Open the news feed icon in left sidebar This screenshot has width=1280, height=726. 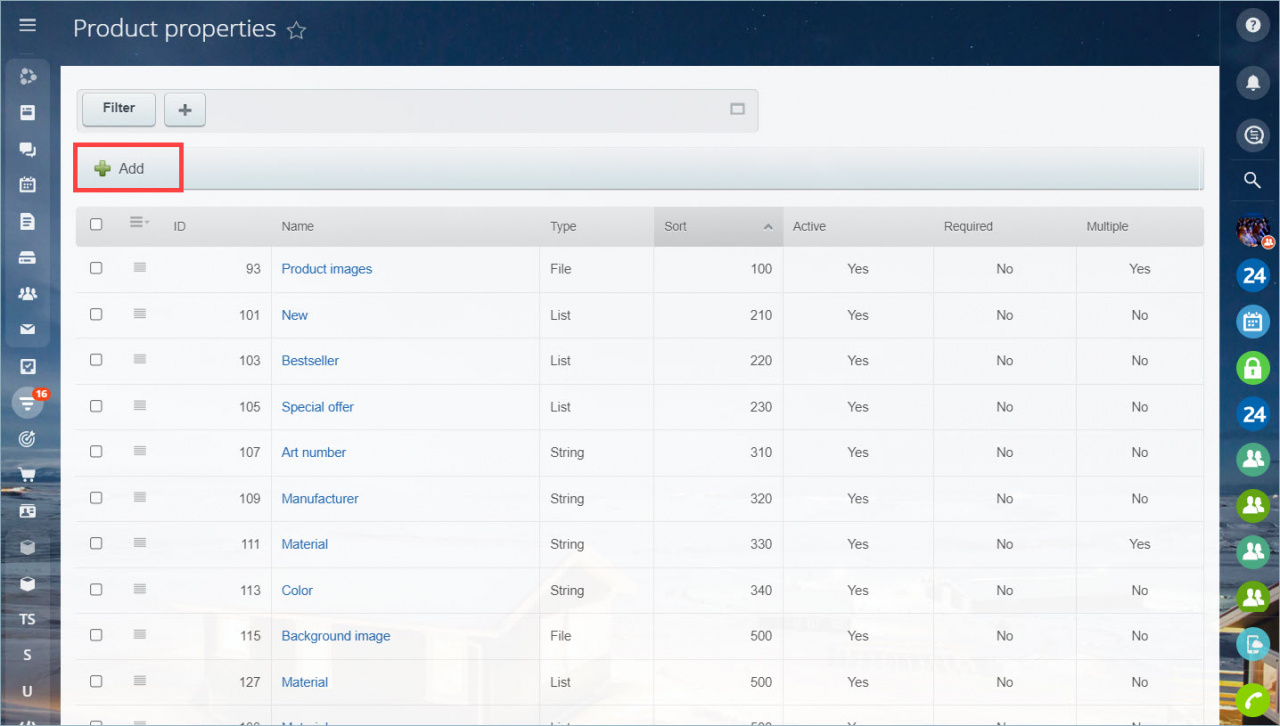click(28, 113)
